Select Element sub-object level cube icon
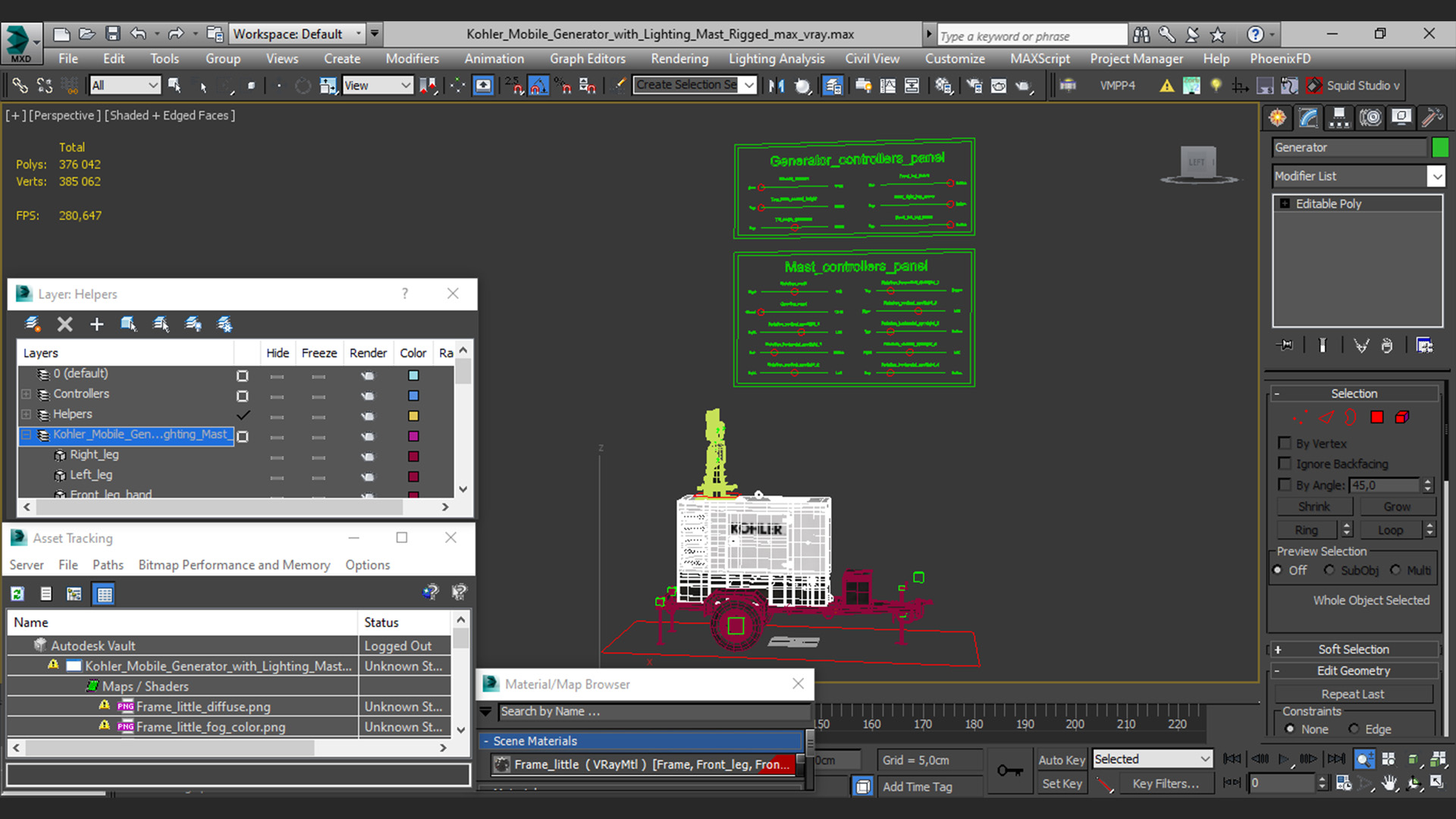Image resolution: width=1456 pixels, height=819 pixels. pos(1402,417)
